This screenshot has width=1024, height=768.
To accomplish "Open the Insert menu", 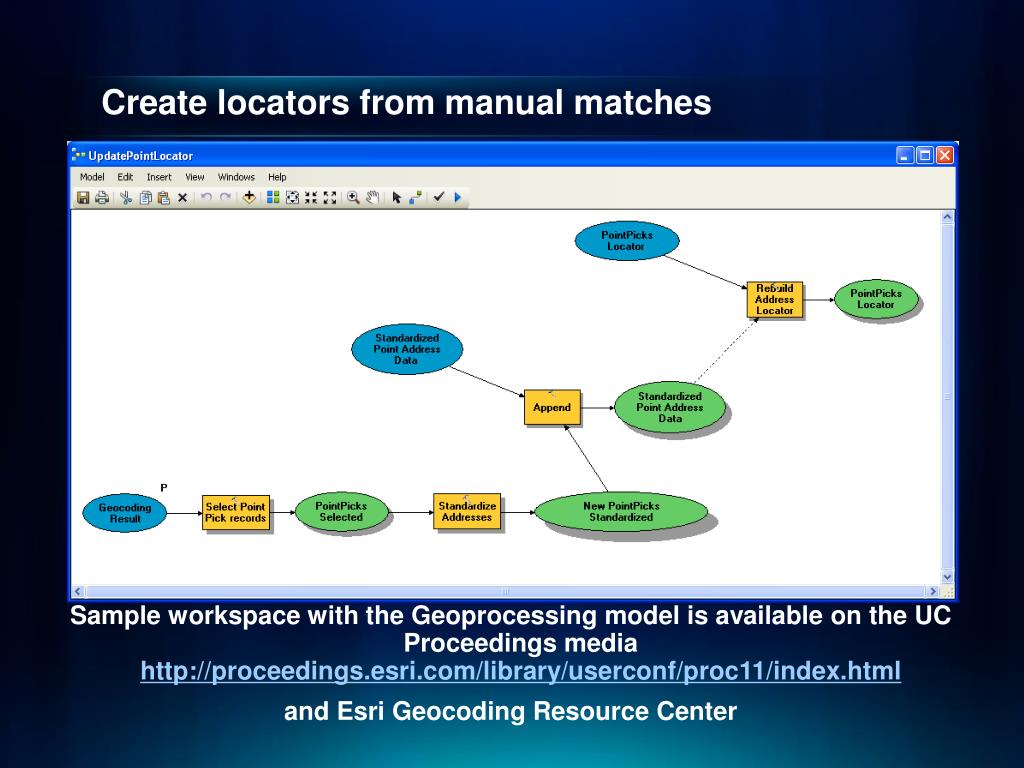I will (x=159, y=177).
